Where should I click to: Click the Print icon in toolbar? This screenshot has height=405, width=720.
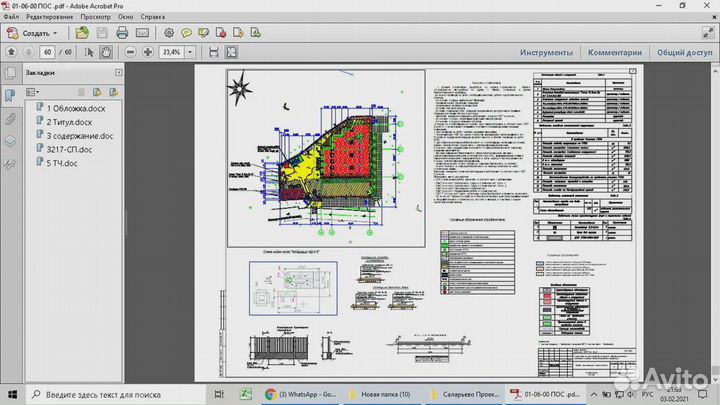[x=122, y=32]
